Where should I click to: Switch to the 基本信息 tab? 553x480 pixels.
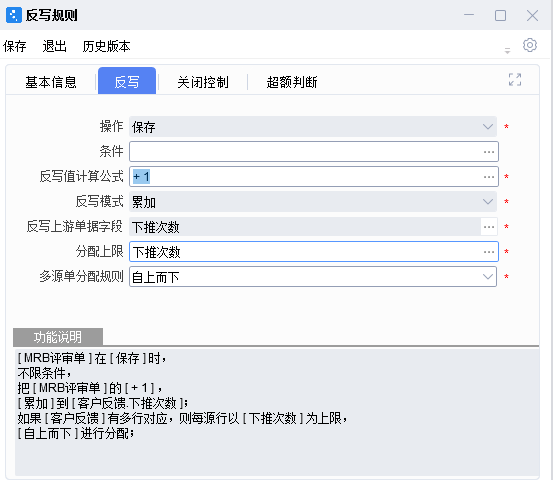(51, 82)
